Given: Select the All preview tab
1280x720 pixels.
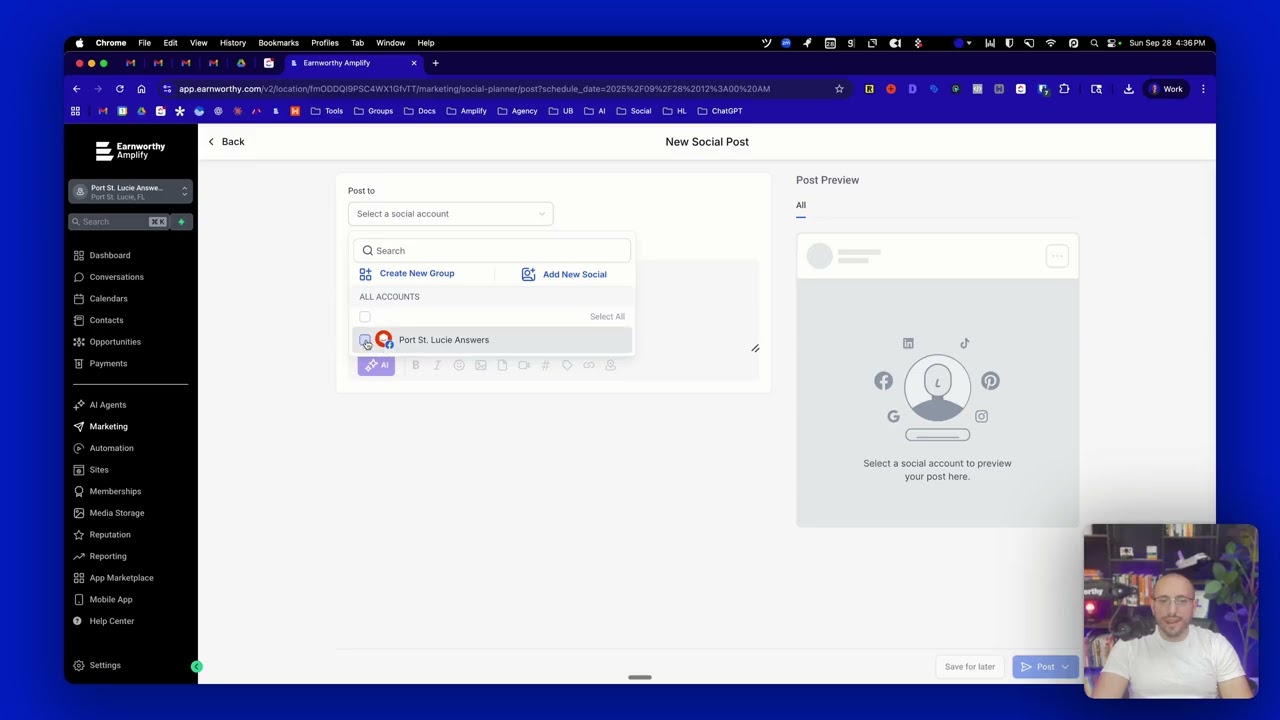Looking at the screenshot, I should pos(801,205).
